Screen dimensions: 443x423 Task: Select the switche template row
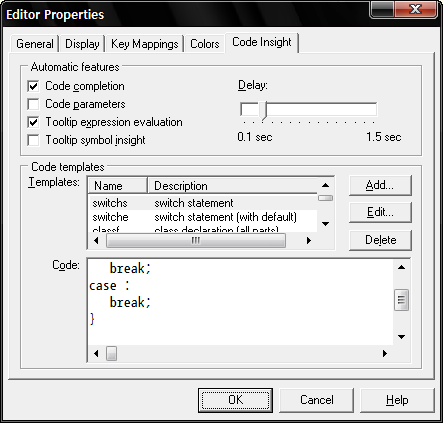tap(203, 217)
